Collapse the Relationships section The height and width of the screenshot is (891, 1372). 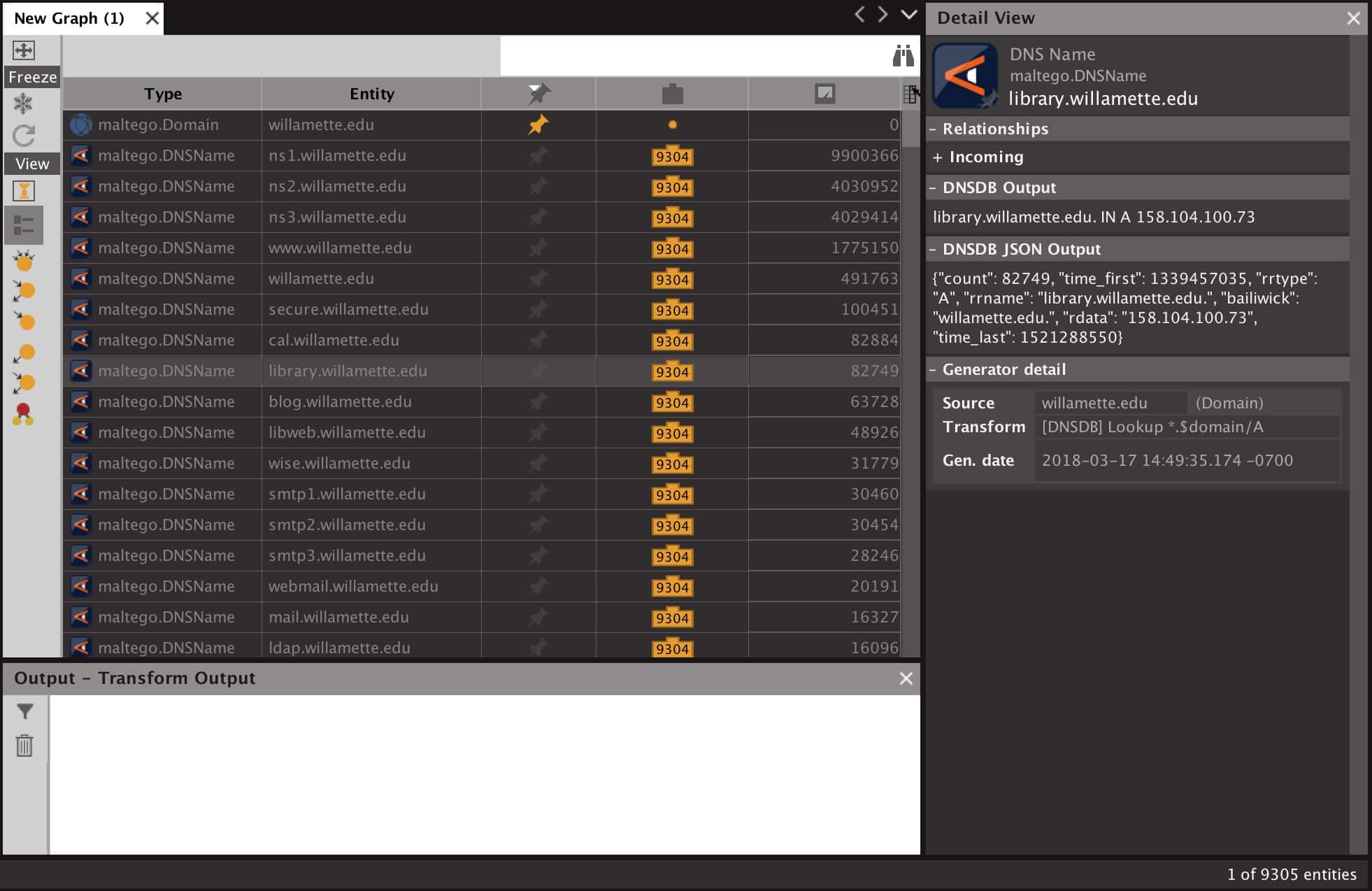tap(933, 129)
